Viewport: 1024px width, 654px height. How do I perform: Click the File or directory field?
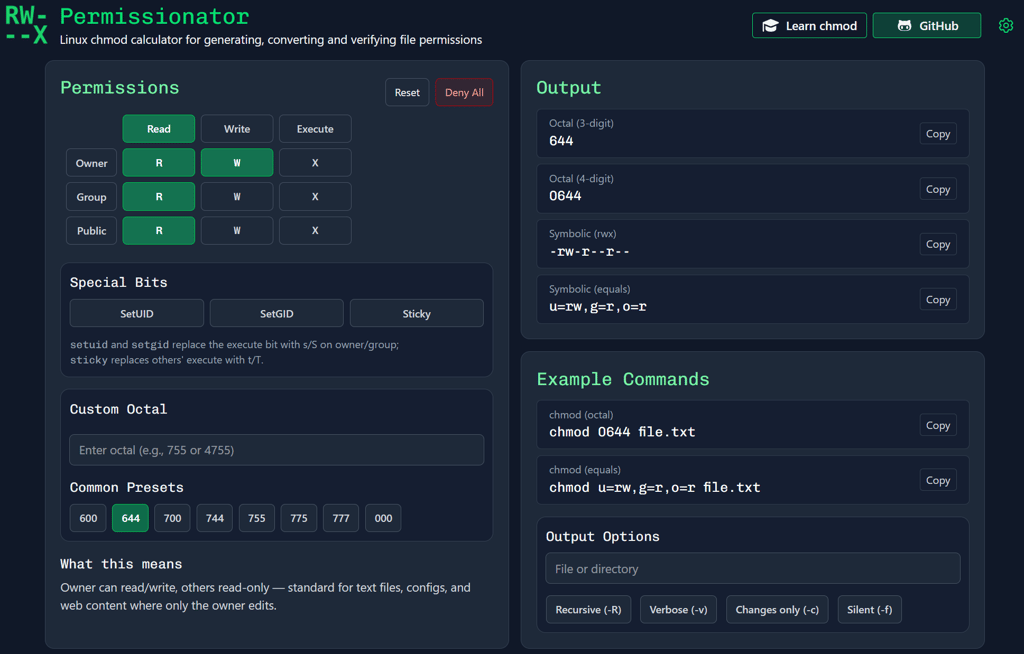click(x=753, y=568)
